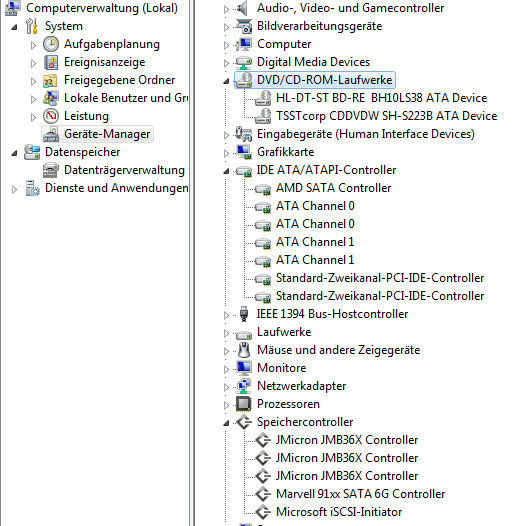Click the Monitore icon
This screenshot has height=526, width=517.
pos(244,368)
